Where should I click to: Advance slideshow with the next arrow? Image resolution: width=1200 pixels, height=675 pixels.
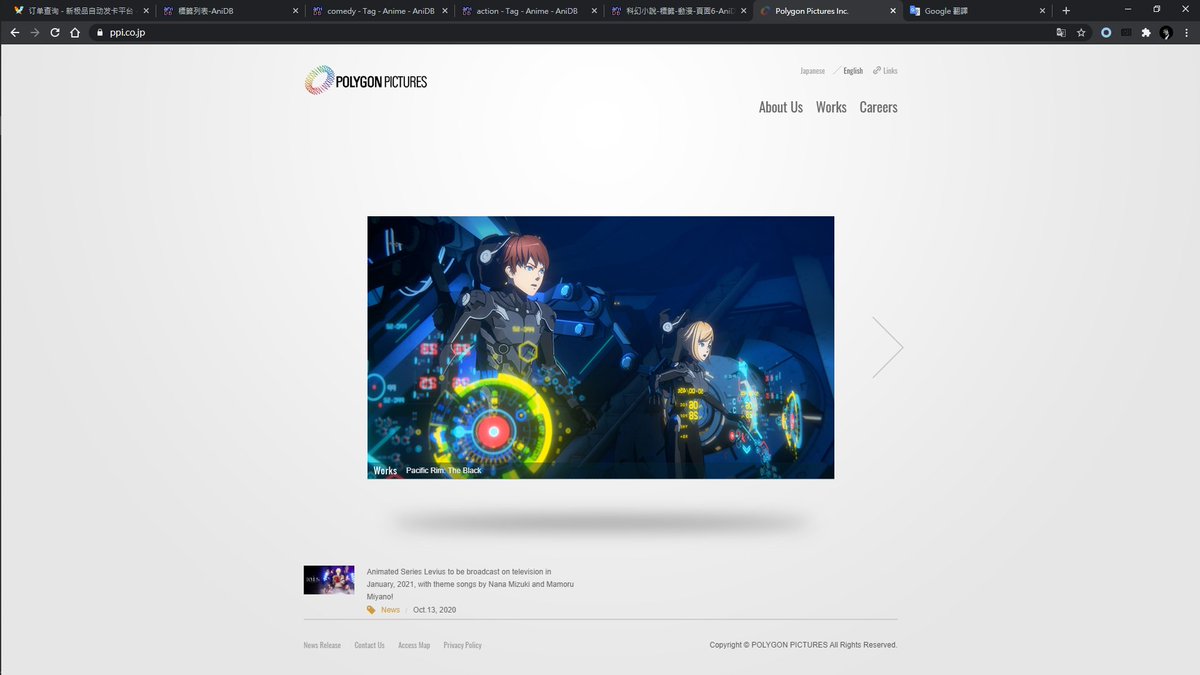point(887,347)
